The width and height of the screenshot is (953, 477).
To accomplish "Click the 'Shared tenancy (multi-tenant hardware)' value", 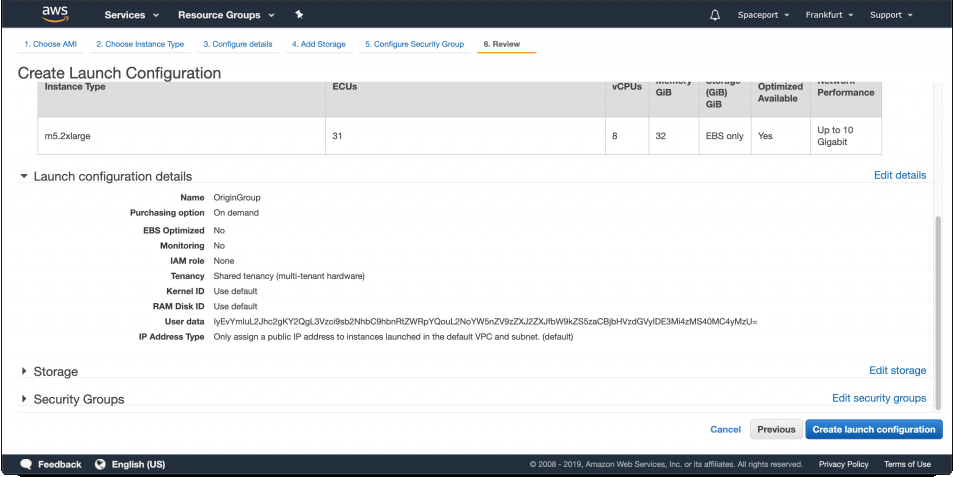I will click(x=289, y=276).
